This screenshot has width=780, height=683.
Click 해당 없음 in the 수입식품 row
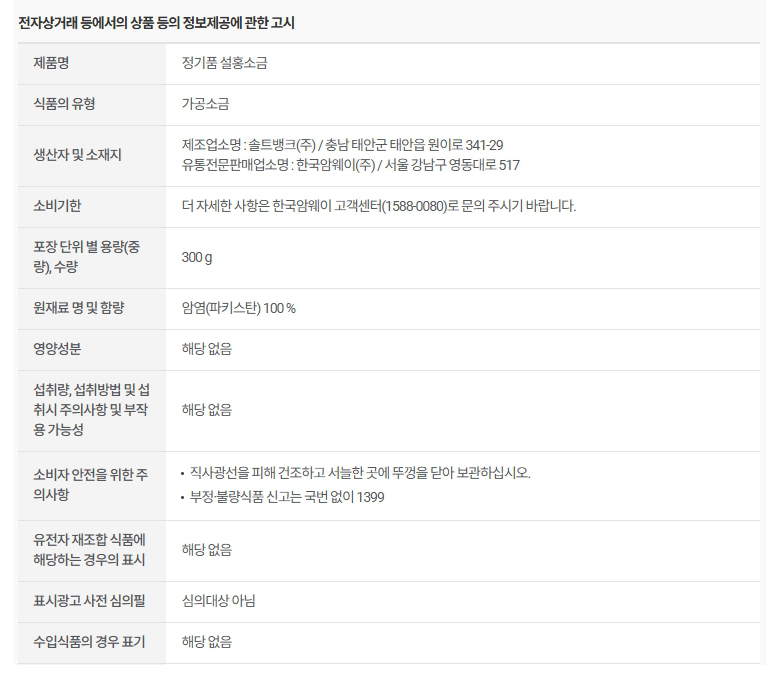(206, 642)
